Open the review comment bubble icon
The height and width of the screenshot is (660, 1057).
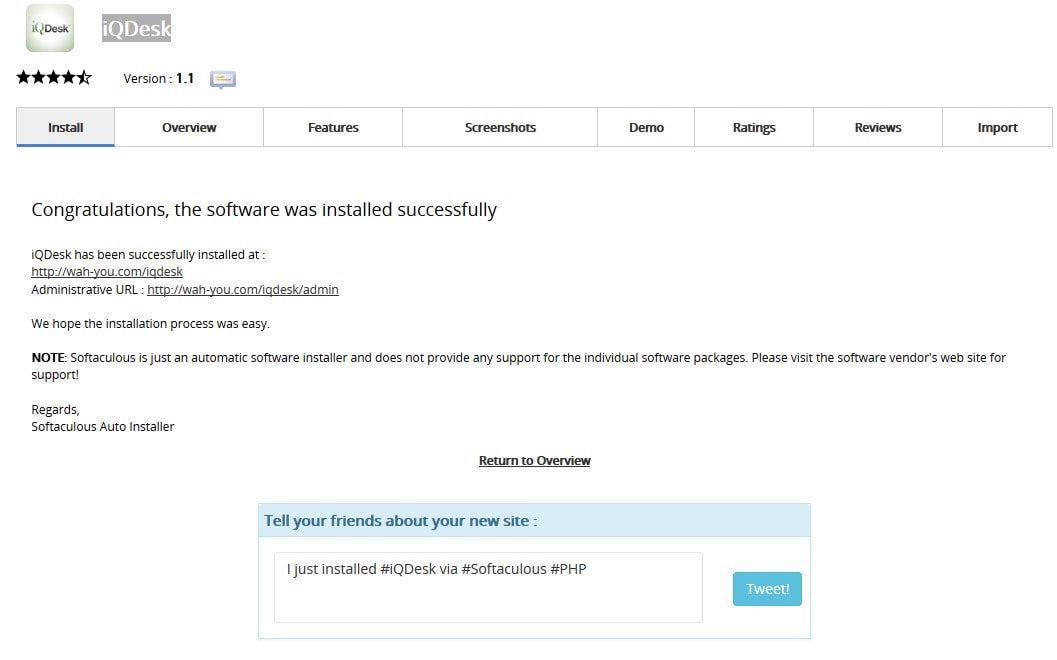tap(222, 78)
